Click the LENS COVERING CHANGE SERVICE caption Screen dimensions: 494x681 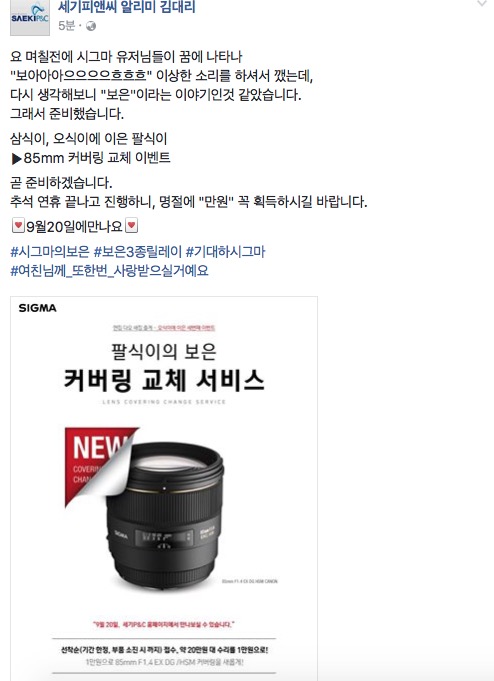[x=164, y=402]
